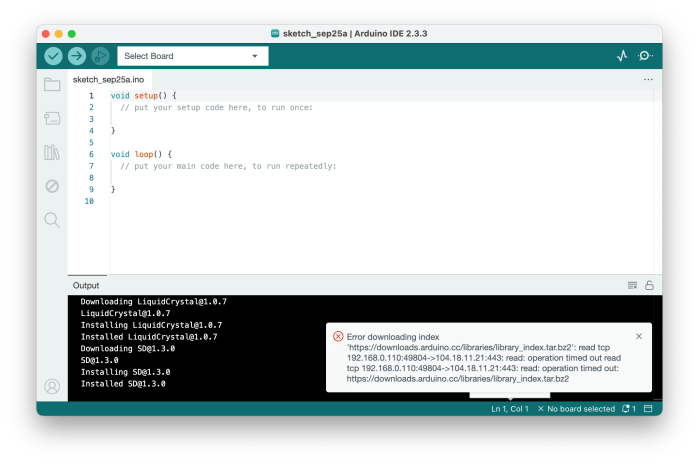Start debugging with the Debug button
Viewport: 699px width, 464px height.
(x=100, y=56)
